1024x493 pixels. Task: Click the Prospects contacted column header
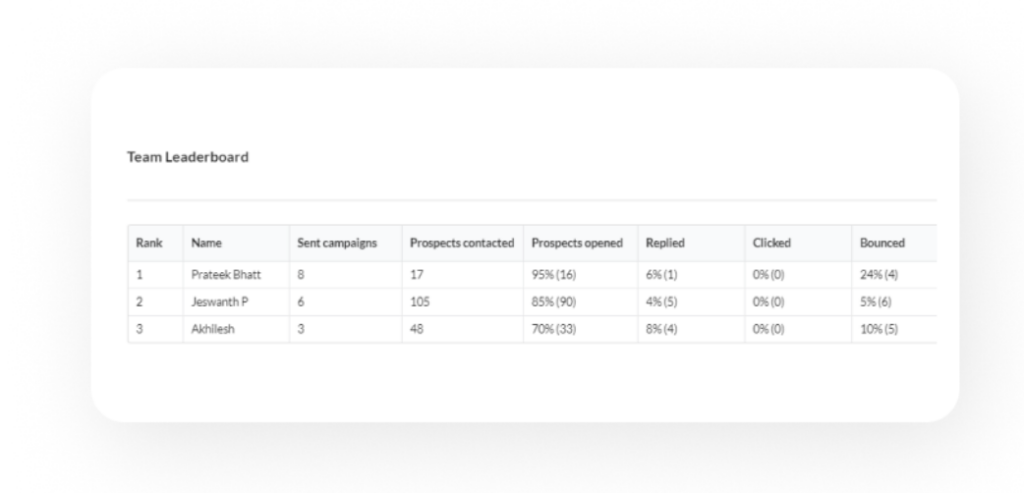[462, 243]
